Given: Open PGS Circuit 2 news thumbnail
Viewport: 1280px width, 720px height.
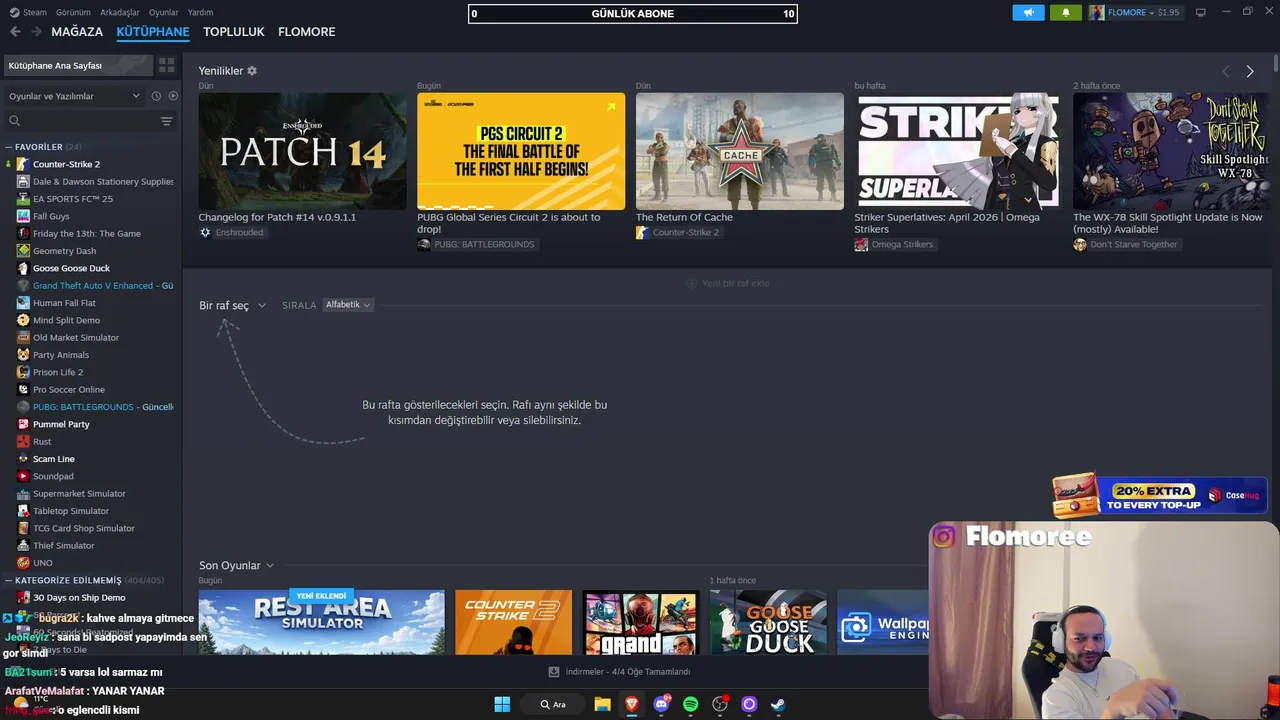Looking at the screenshot, I should 521,151.
